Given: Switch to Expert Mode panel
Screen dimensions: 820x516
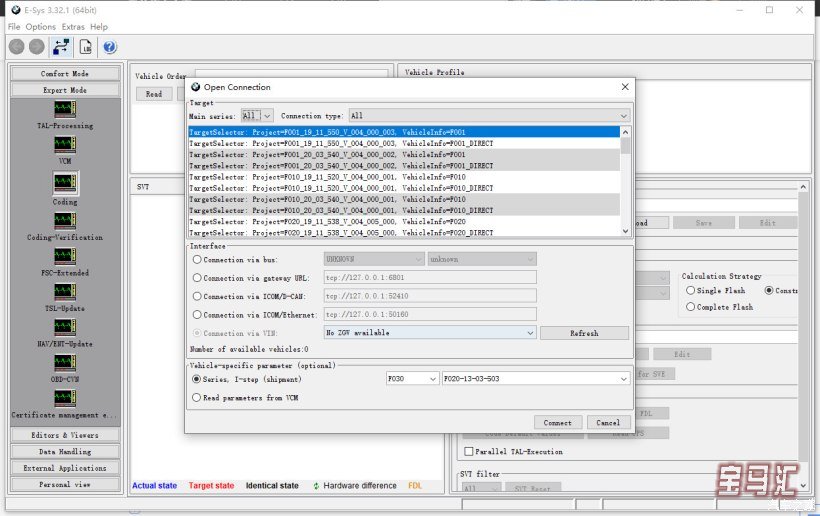Looking at the screenshot, I should [x=65, y=90].
